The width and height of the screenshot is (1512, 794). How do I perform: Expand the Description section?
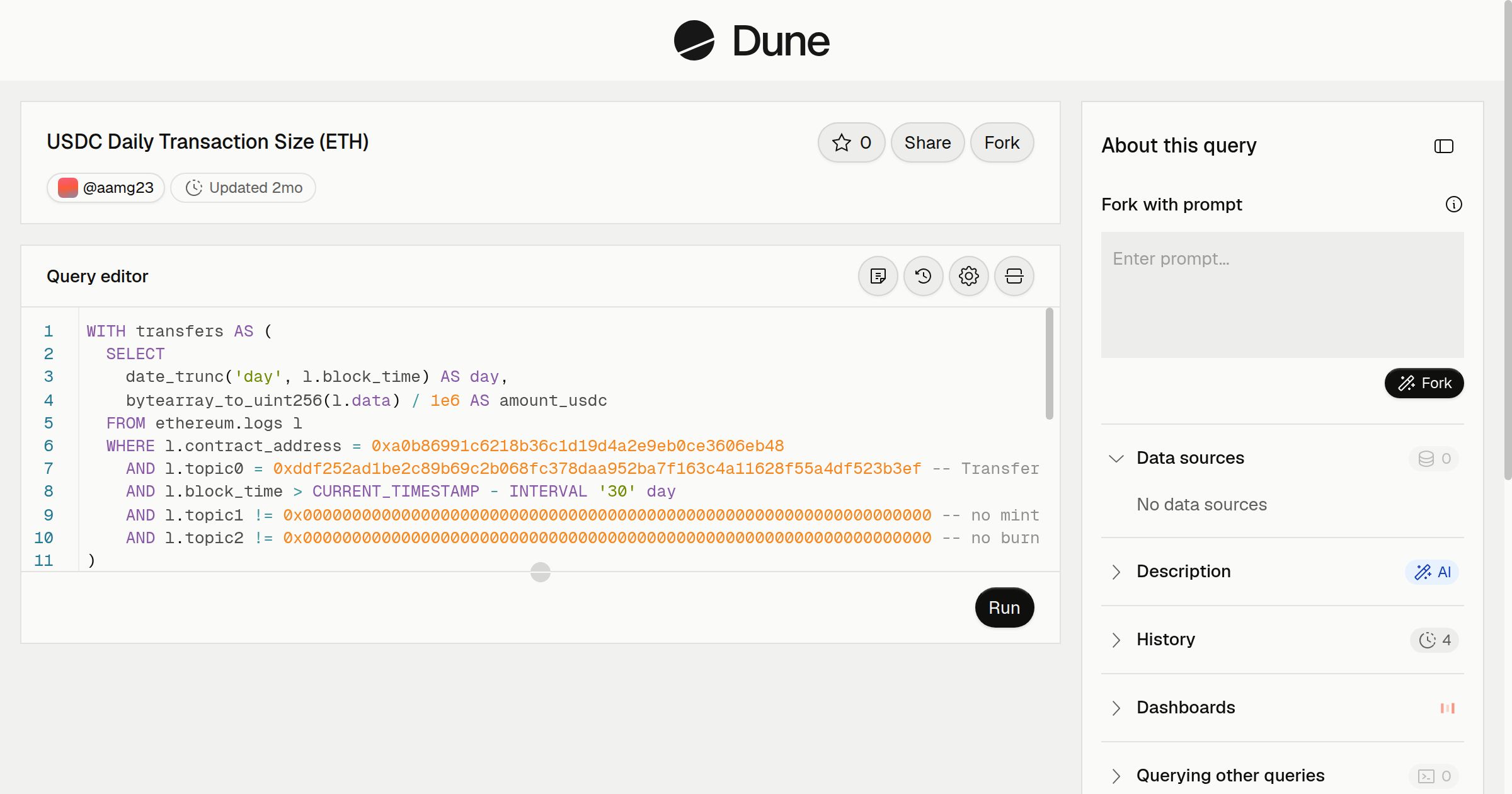click(x=1116, y=572)
